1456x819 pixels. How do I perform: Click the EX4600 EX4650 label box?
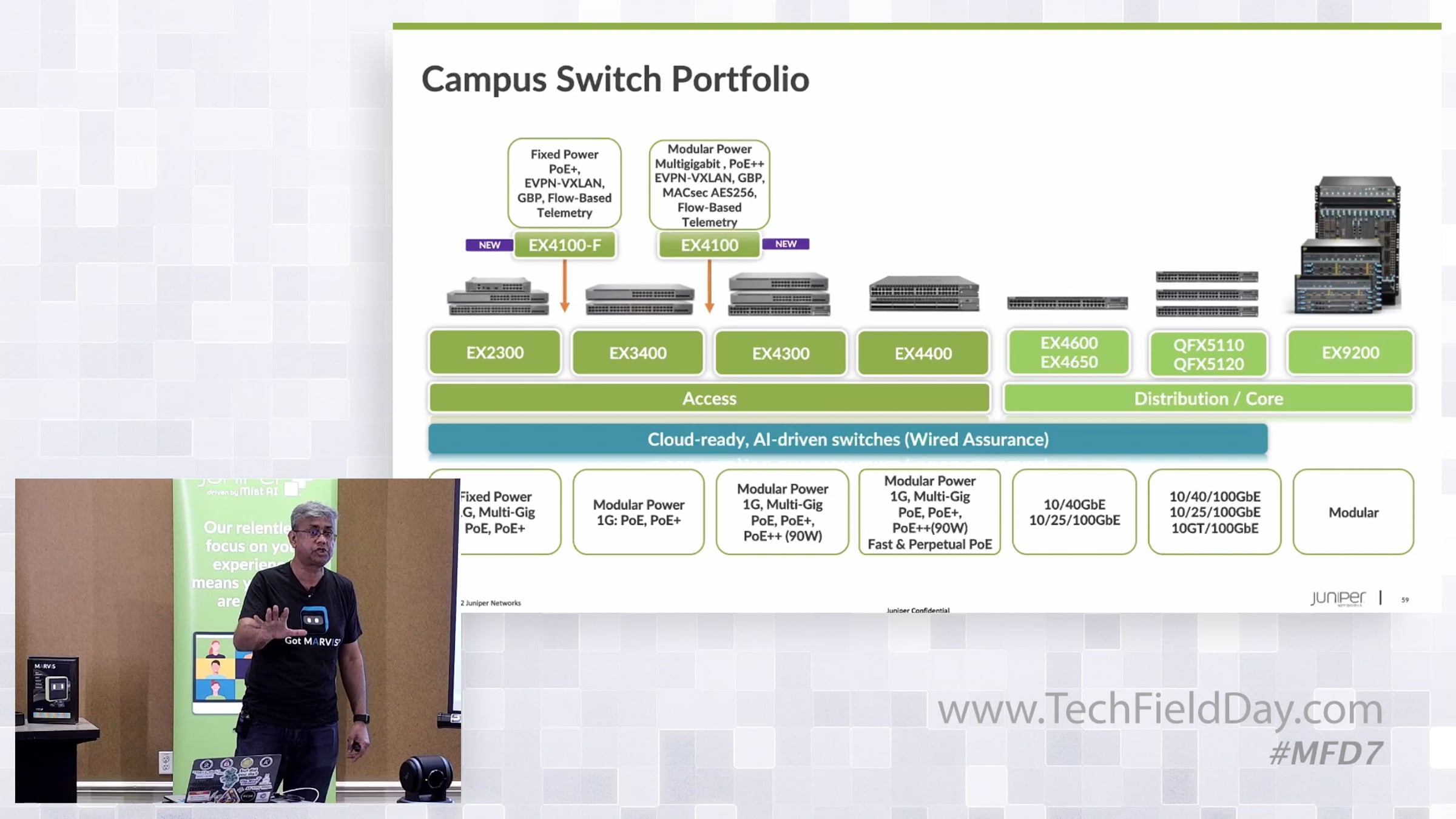tap(1069, 352)
